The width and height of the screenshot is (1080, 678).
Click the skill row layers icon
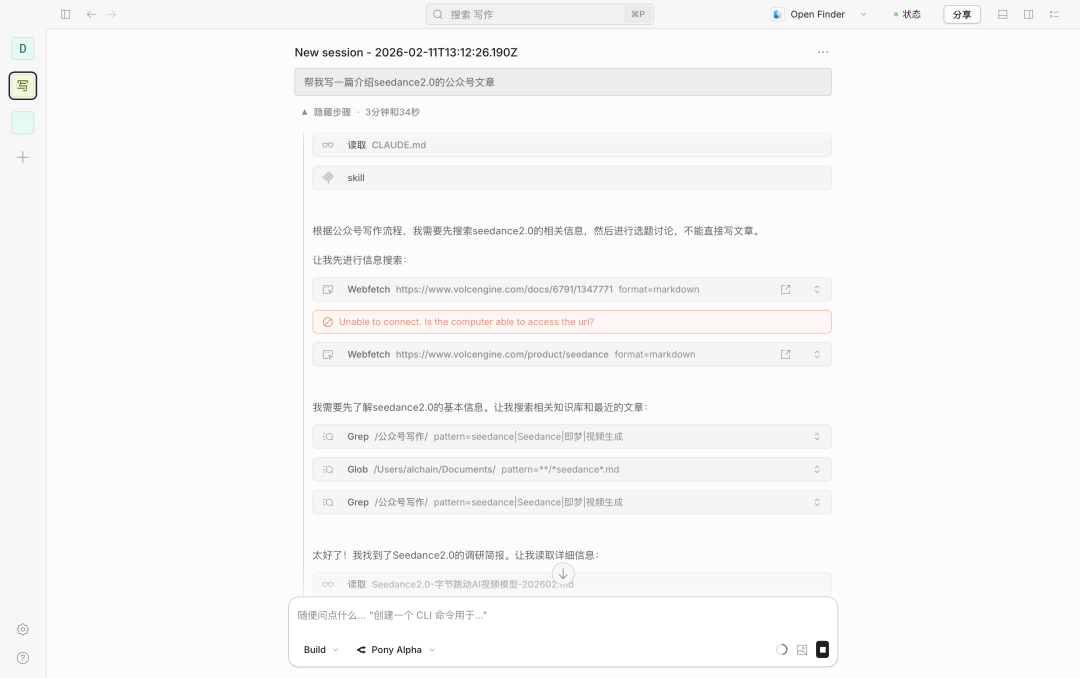coord(328,178)
